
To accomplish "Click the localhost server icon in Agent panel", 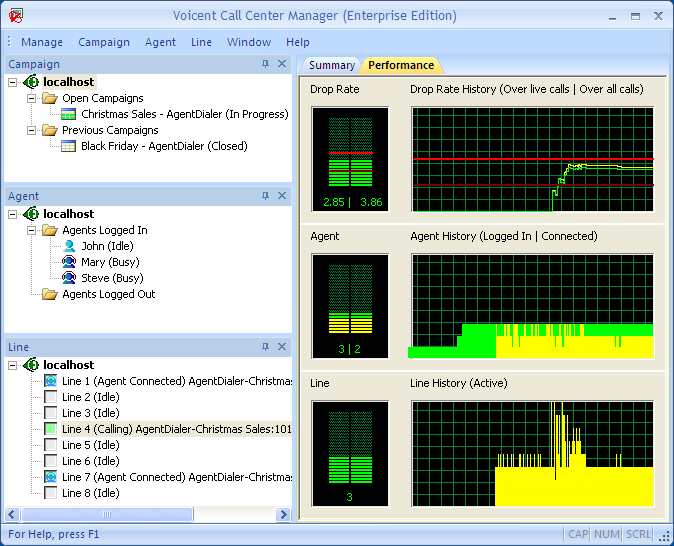I will pyautogui.click(x=31, y=214).
